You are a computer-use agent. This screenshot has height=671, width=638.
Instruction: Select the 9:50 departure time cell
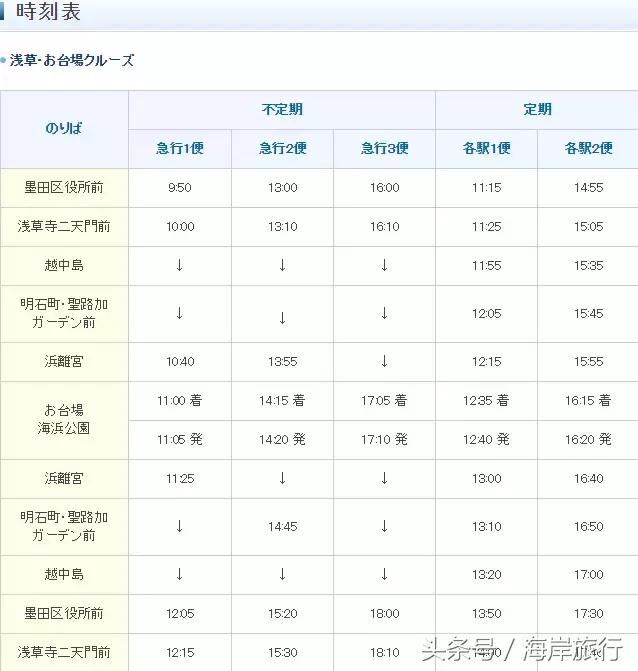[x=180, y=188]
